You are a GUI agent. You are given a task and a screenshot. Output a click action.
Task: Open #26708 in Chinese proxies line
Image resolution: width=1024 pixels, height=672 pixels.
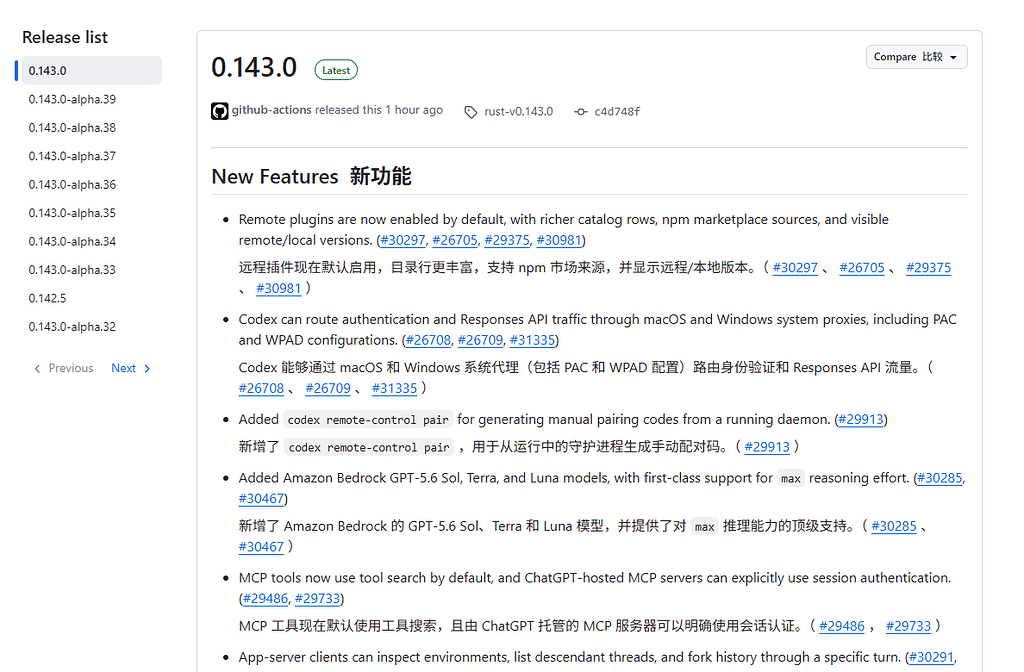(x=261, y=389)
